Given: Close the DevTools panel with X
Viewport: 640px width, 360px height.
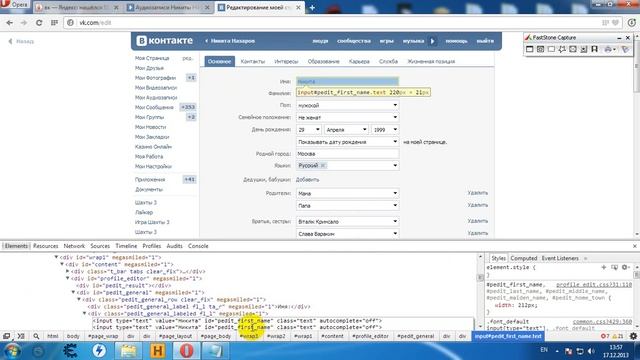Looking at the screenshot, I should (x=635, y=246).
